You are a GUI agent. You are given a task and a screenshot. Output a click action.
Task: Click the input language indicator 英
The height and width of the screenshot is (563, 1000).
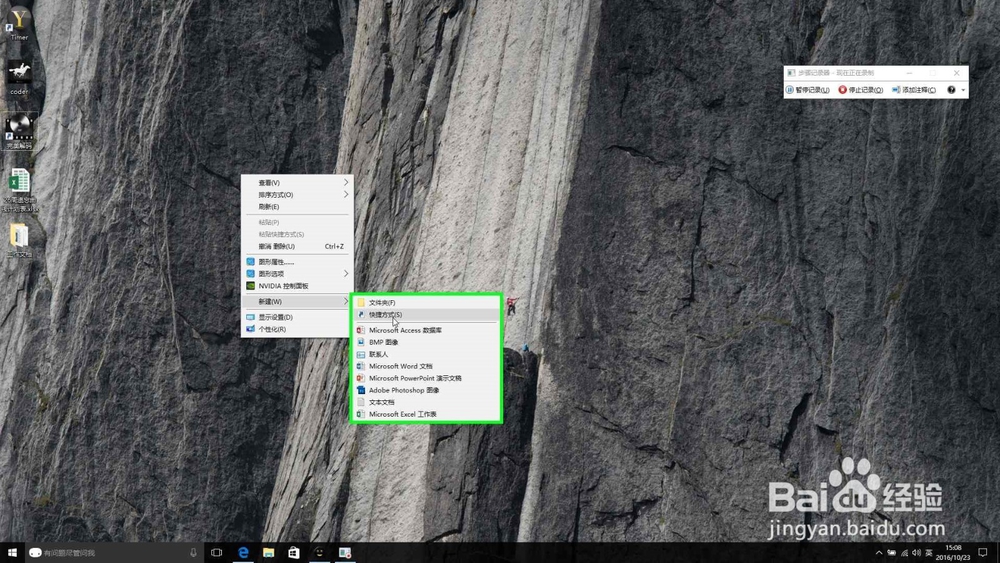point(929,553)
